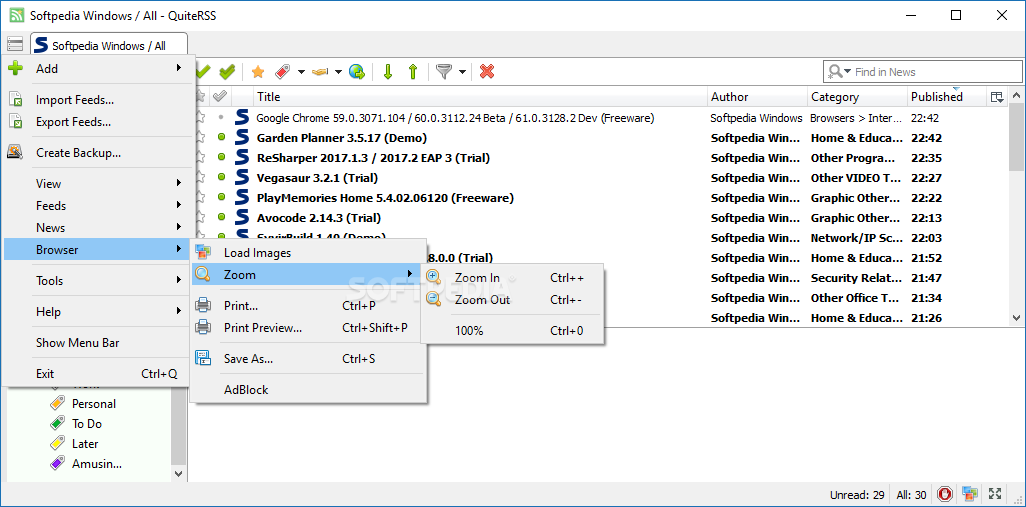Expand the View submenu
1026x507 pixels.
[x=179, y=184]
